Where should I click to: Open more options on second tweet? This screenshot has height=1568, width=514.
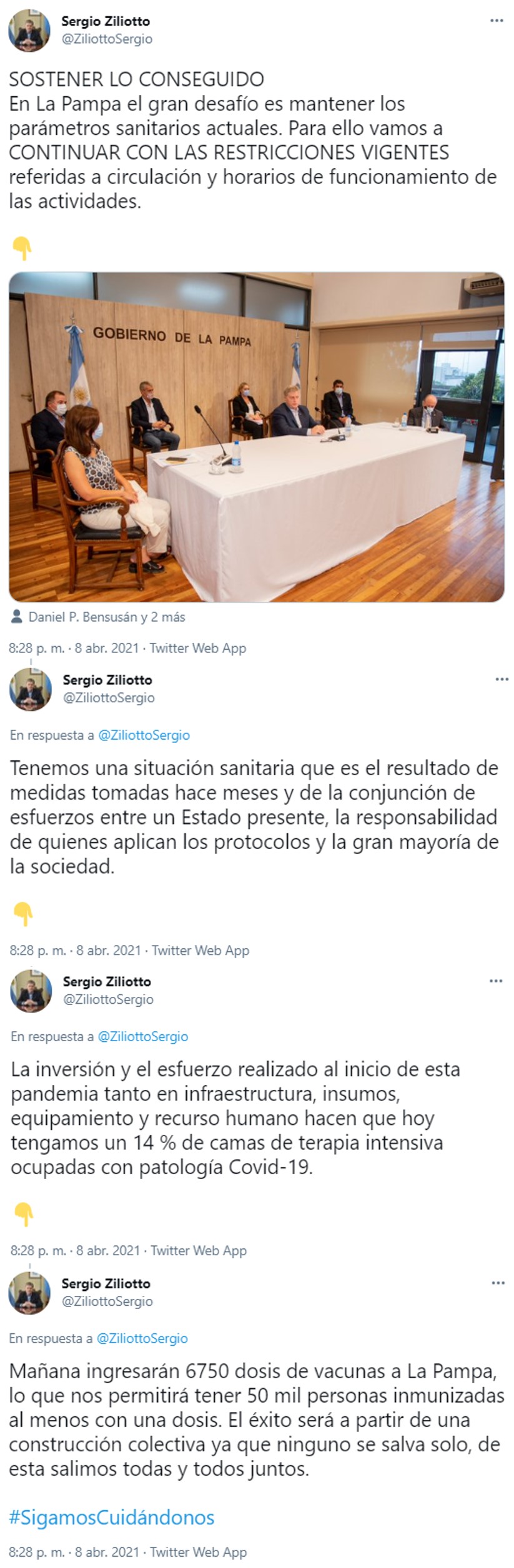(502, 679)
